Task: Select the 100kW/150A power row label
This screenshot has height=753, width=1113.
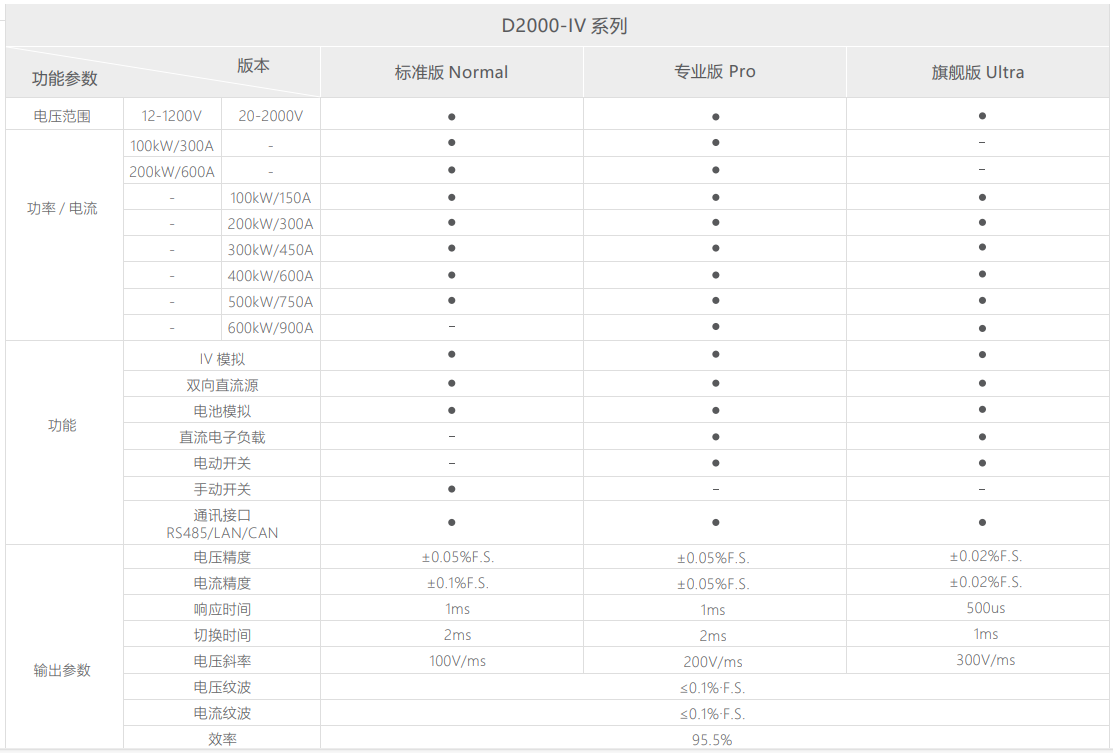Action: pyautogui.click(x=270, y=198)
